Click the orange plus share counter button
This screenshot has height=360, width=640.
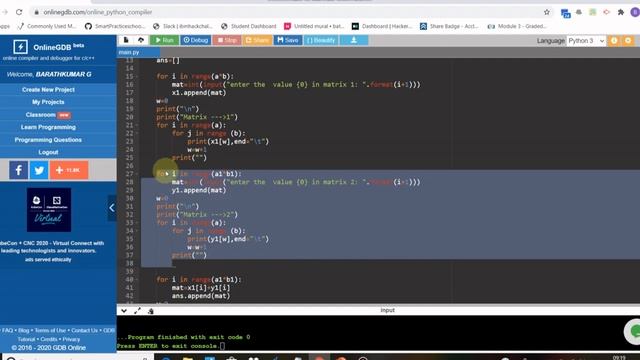point(69,170)
